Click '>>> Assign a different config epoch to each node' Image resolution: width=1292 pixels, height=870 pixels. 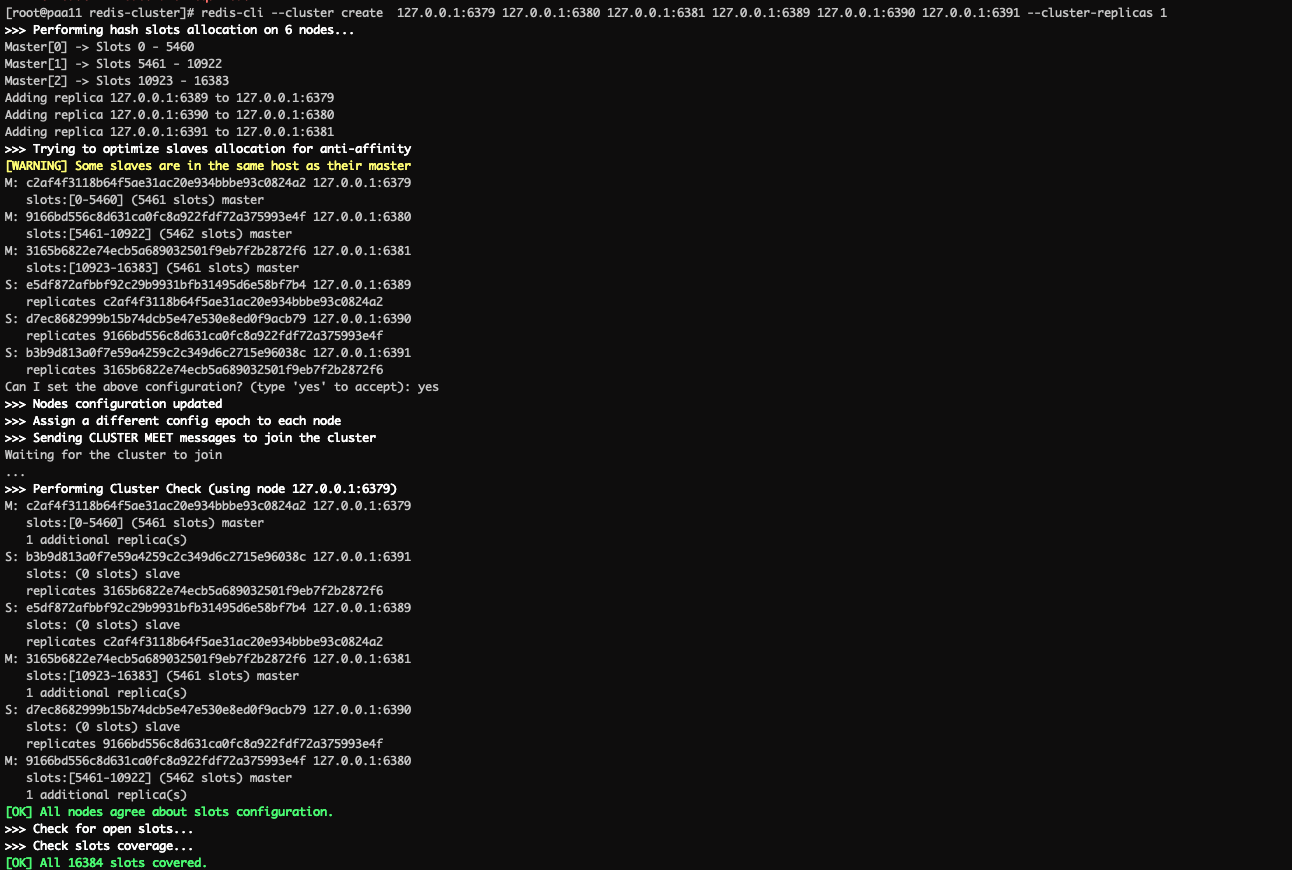(173, 421)
